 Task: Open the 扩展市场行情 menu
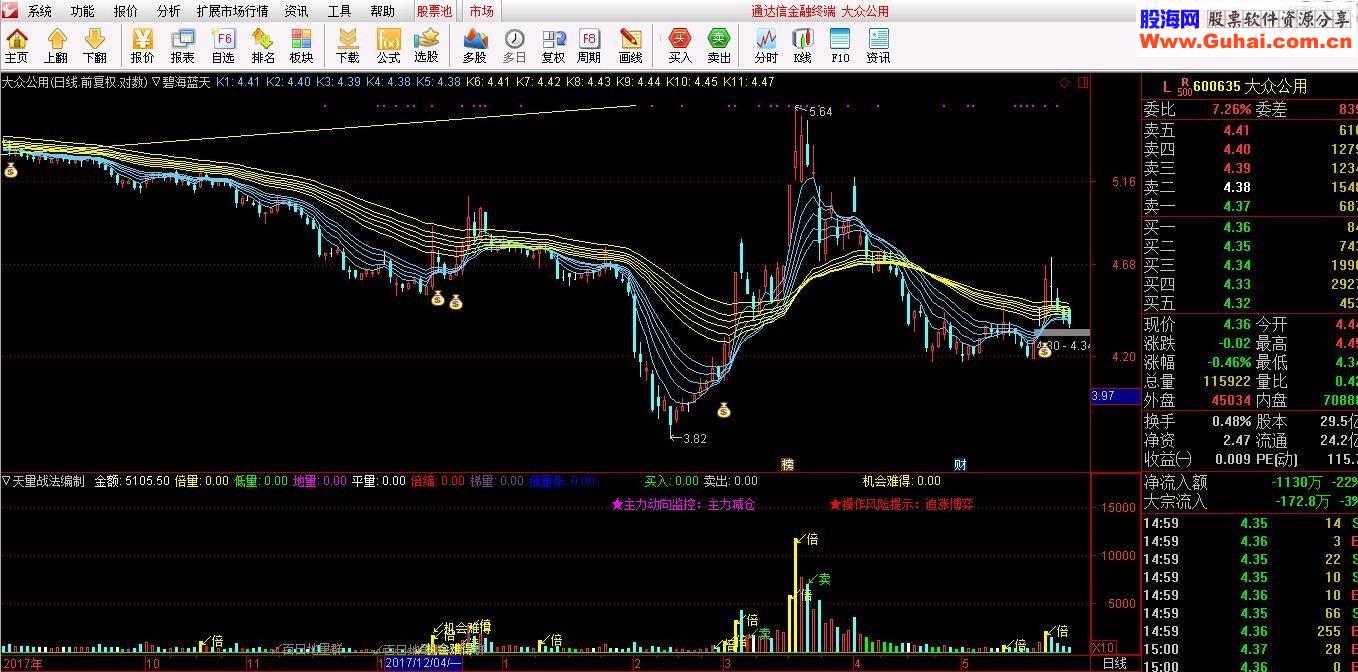click(x=232, y=11)
